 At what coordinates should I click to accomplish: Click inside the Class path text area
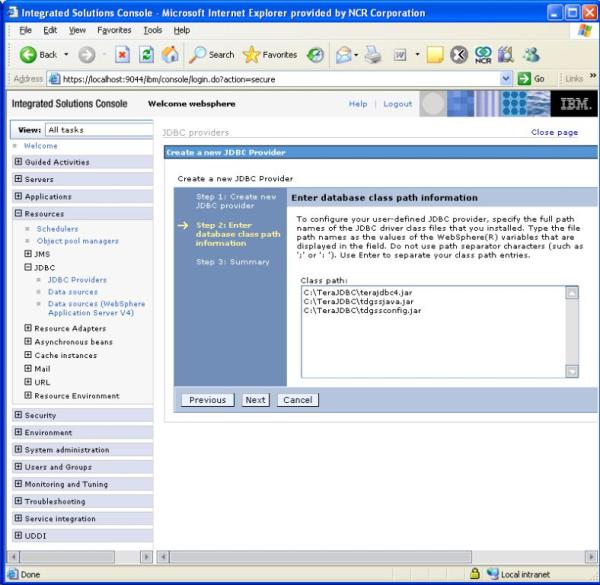point(434,332)
